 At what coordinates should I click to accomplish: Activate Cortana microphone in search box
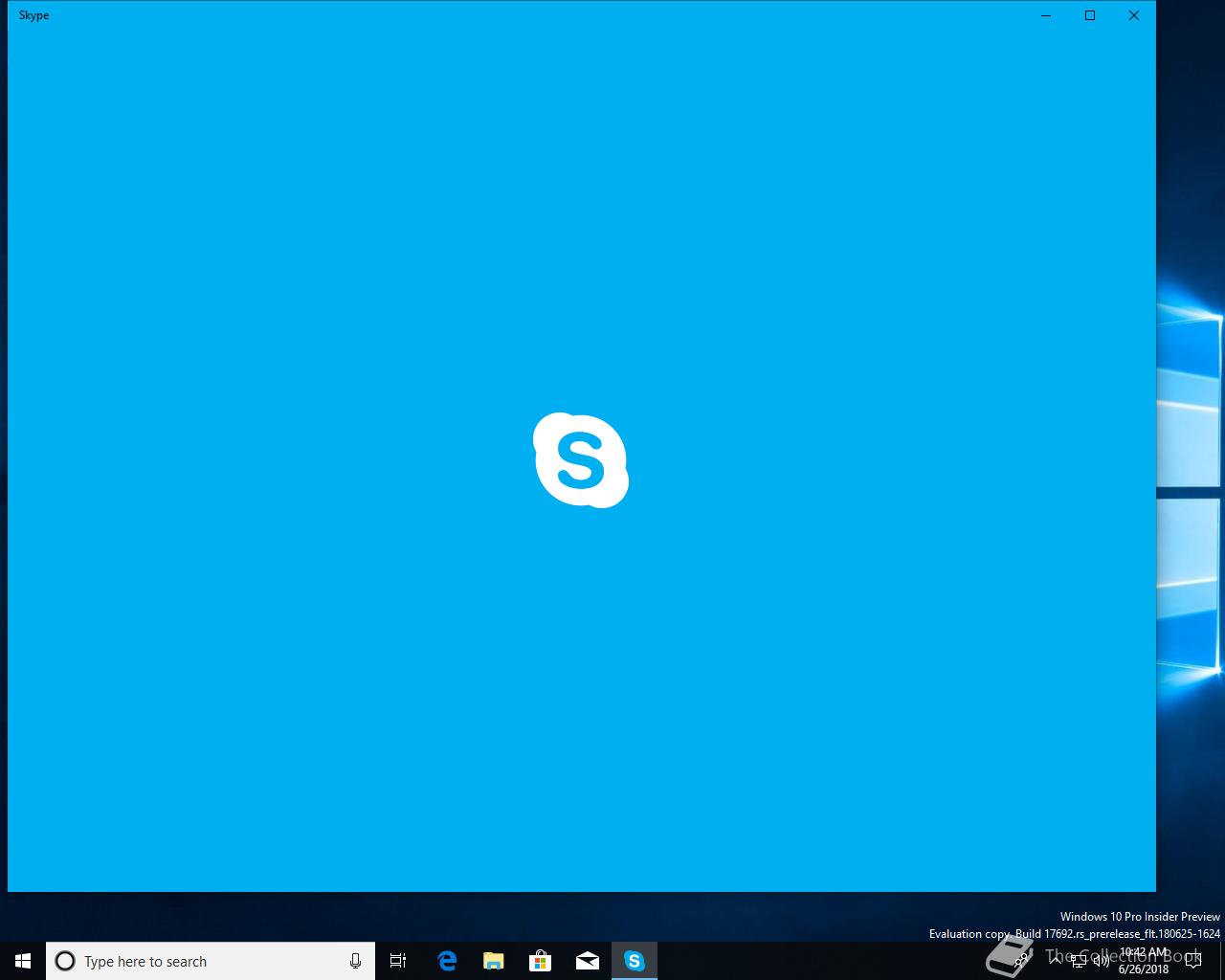[x=355, y=961]
